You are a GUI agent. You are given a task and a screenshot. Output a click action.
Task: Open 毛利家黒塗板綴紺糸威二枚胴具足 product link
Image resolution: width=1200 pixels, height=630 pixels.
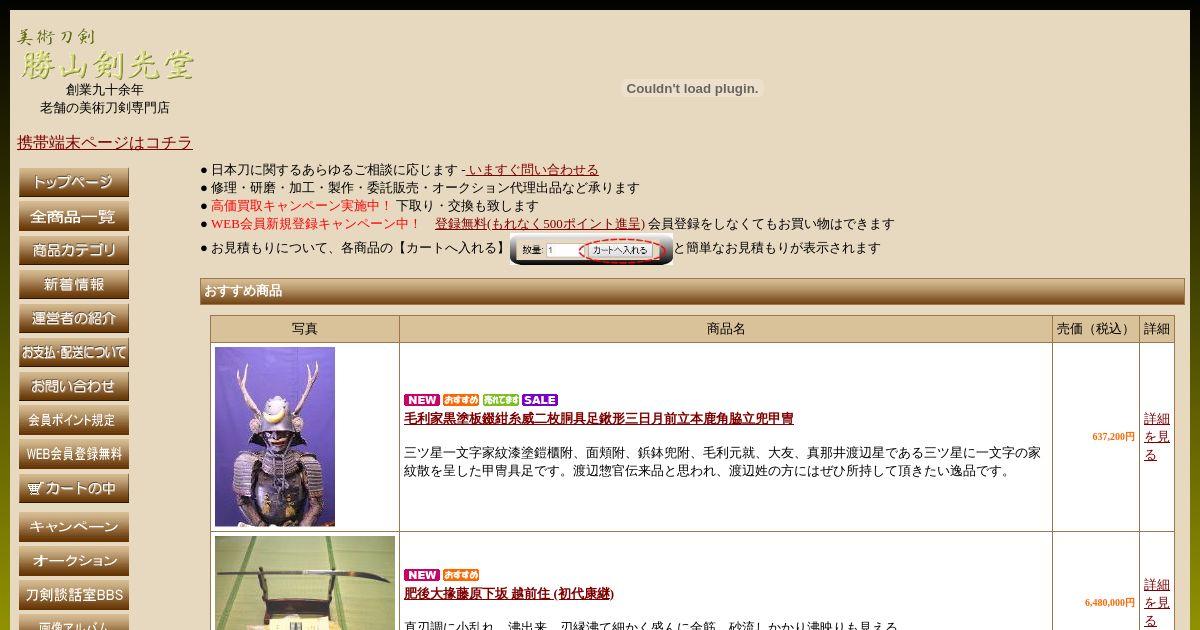[x=599, y=419]
